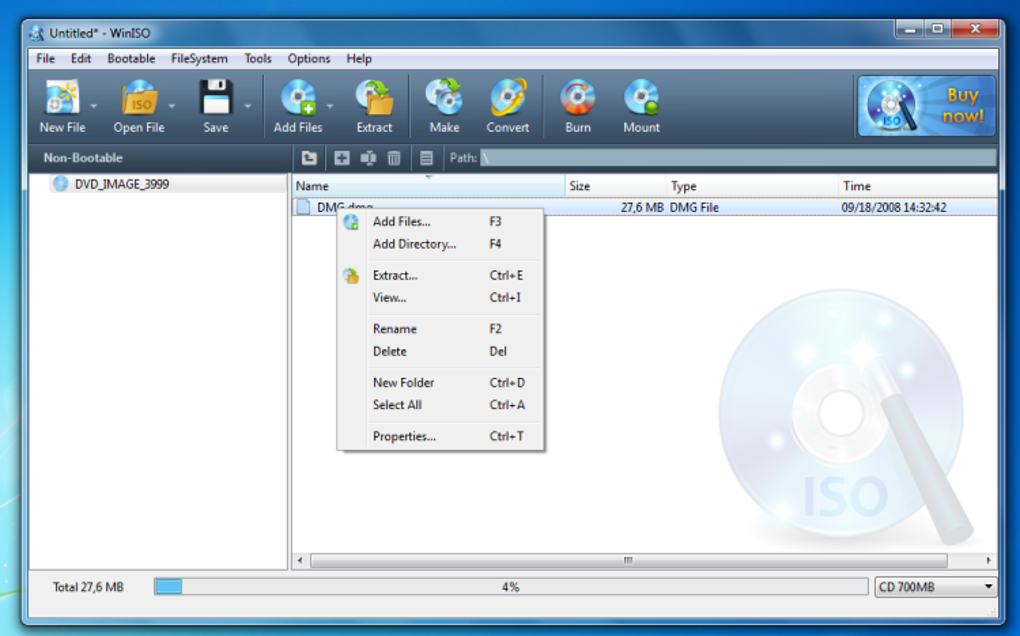1020x636 pixels.
Task: Click the Path input field
Action: [x=738, y=158]
